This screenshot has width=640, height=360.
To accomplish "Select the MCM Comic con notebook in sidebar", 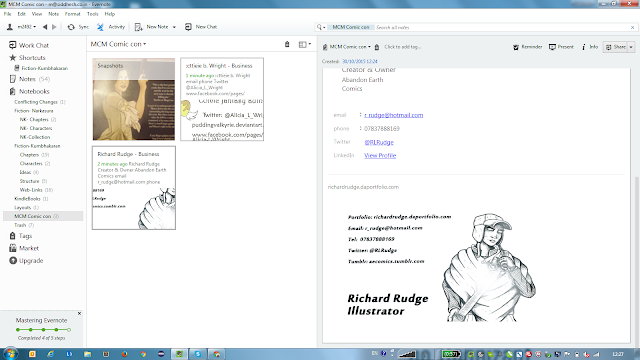I will (43, 216).
